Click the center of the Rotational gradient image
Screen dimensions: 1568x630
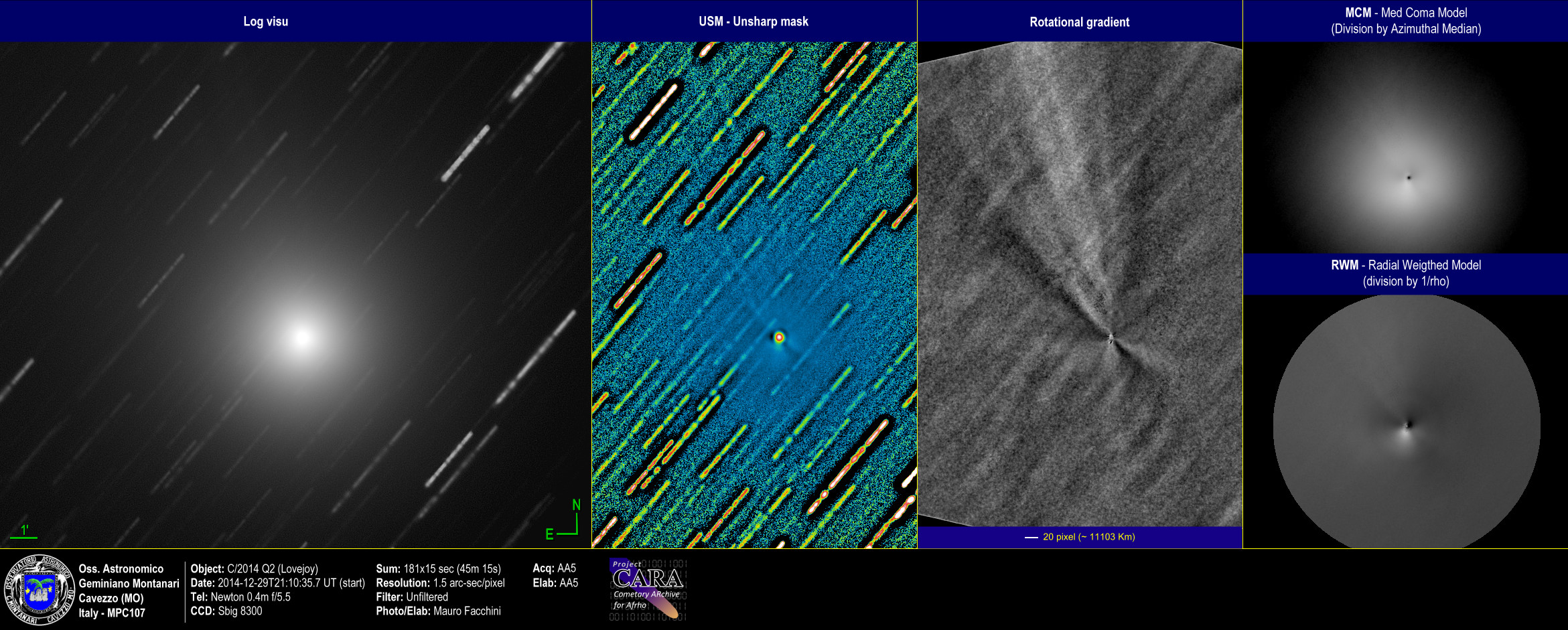pos(1080,285)
